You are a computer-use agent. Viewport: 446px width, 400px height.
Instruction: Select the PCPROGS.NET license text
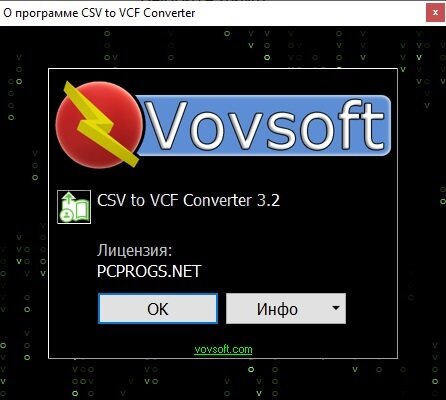click(149, 271)
